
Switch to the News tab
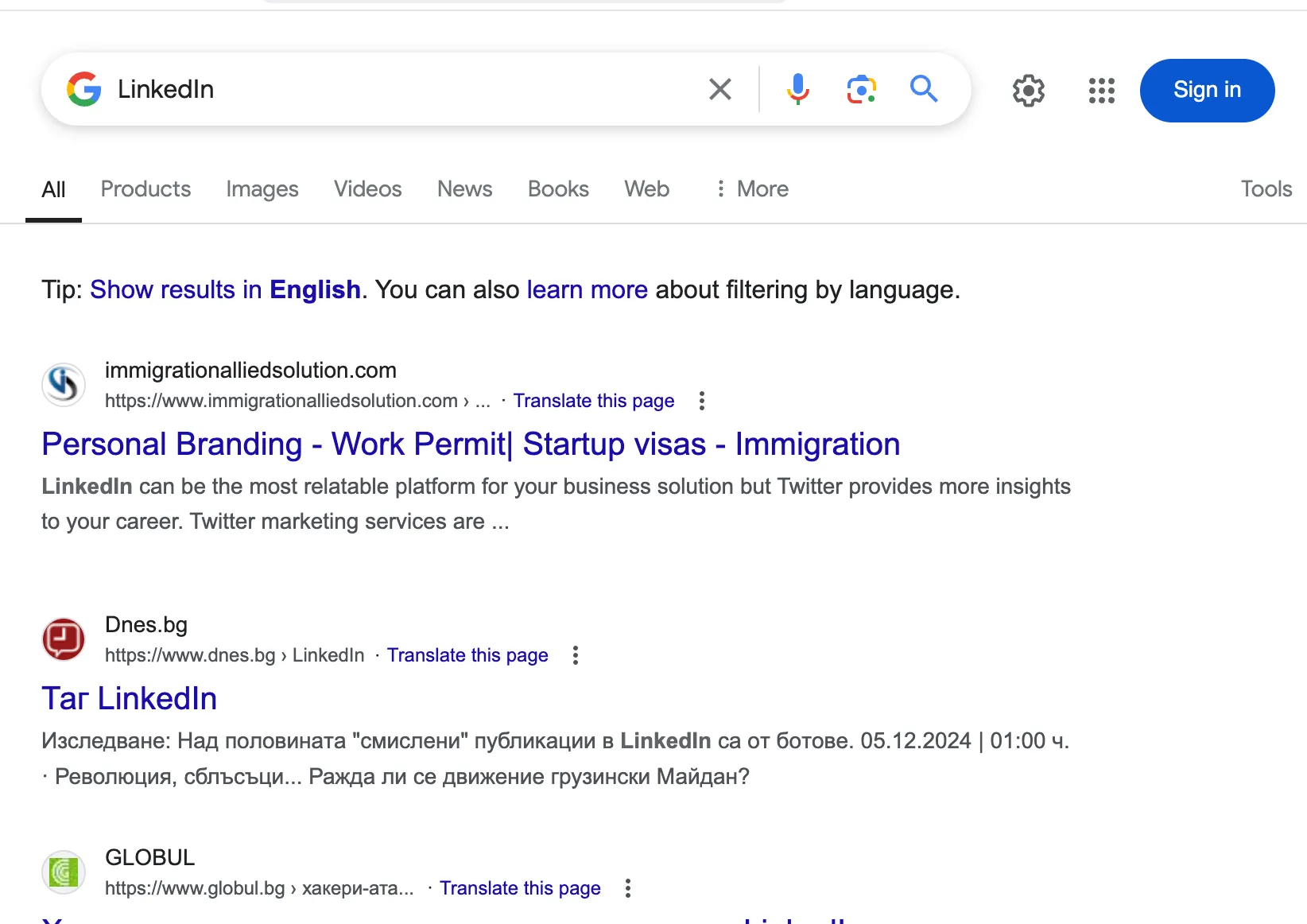pyautogui.click(x=464, y=189)
